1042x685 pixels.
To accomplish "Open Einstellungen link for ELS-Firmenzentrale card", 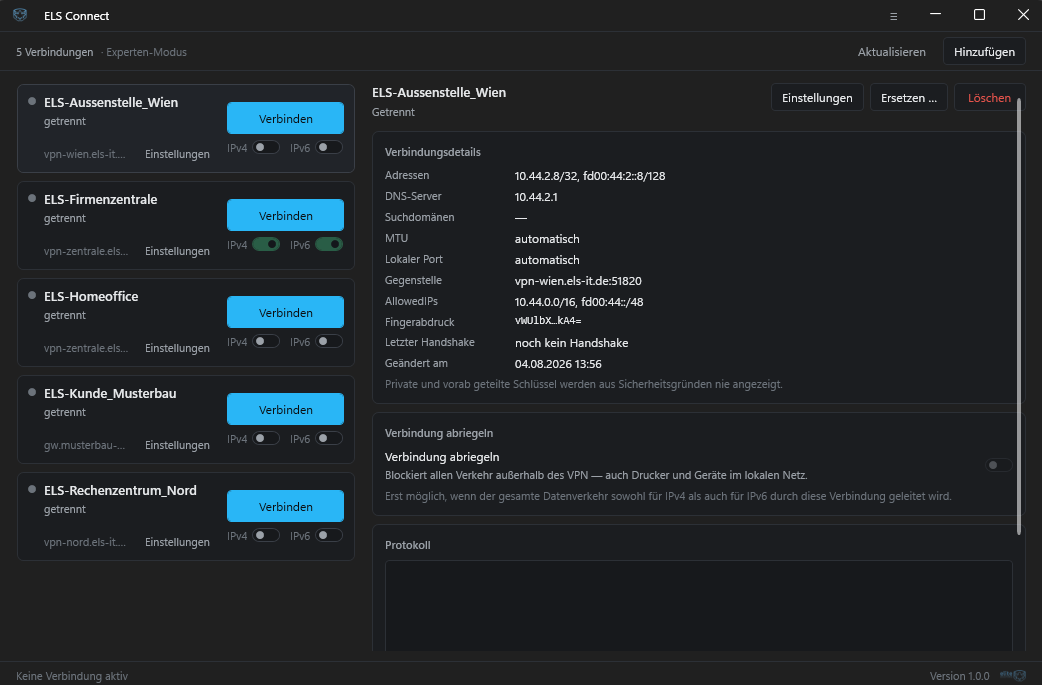I will [177, 251].
